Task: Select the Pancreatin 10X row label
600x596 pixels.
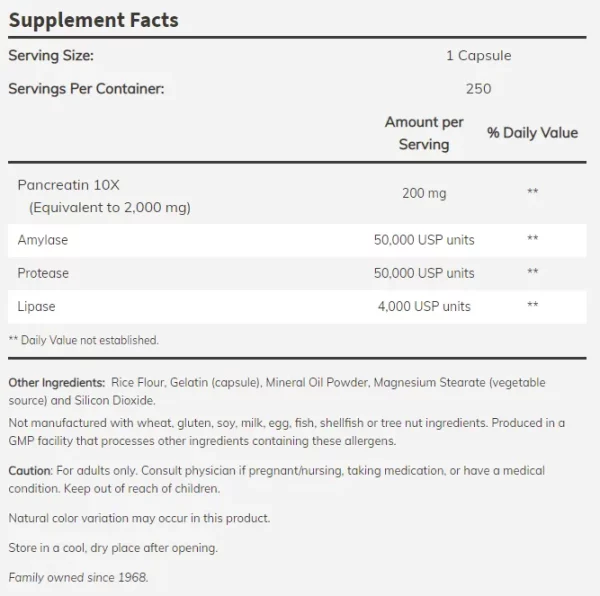Action: pos(68,185)
